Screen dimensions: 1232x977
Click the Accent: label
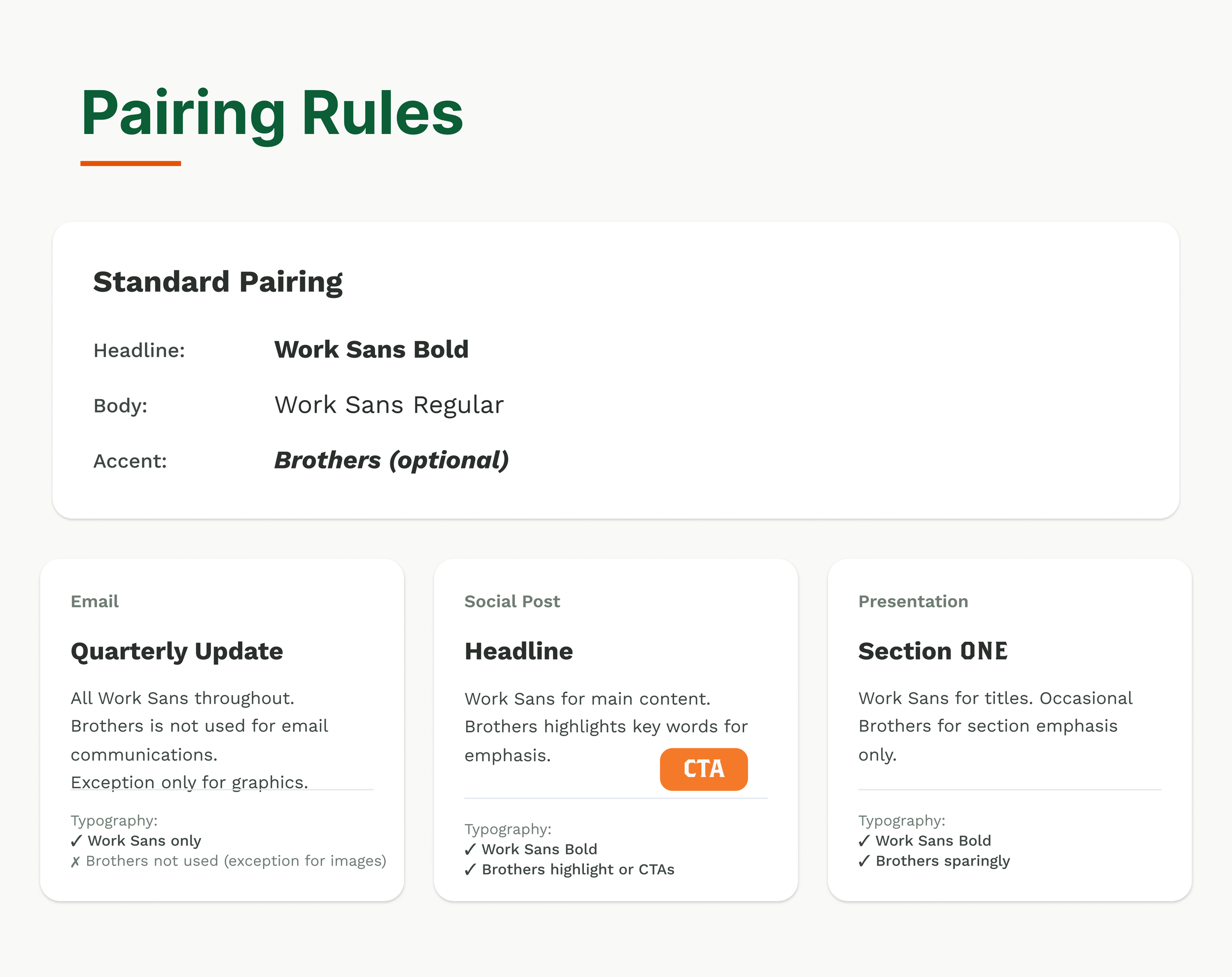130,461
